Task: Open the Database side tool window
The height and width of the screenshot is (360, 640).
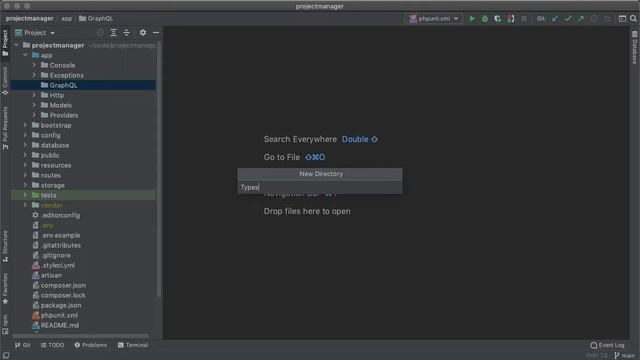Action: (x=635, y=48)
